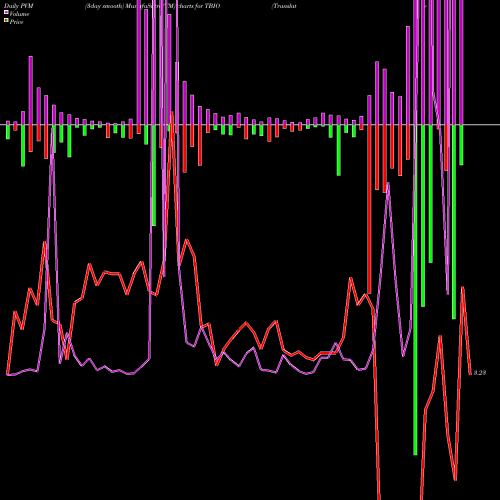
Task: Click the Price legend color swatch
Action: [x=6, y=21]
